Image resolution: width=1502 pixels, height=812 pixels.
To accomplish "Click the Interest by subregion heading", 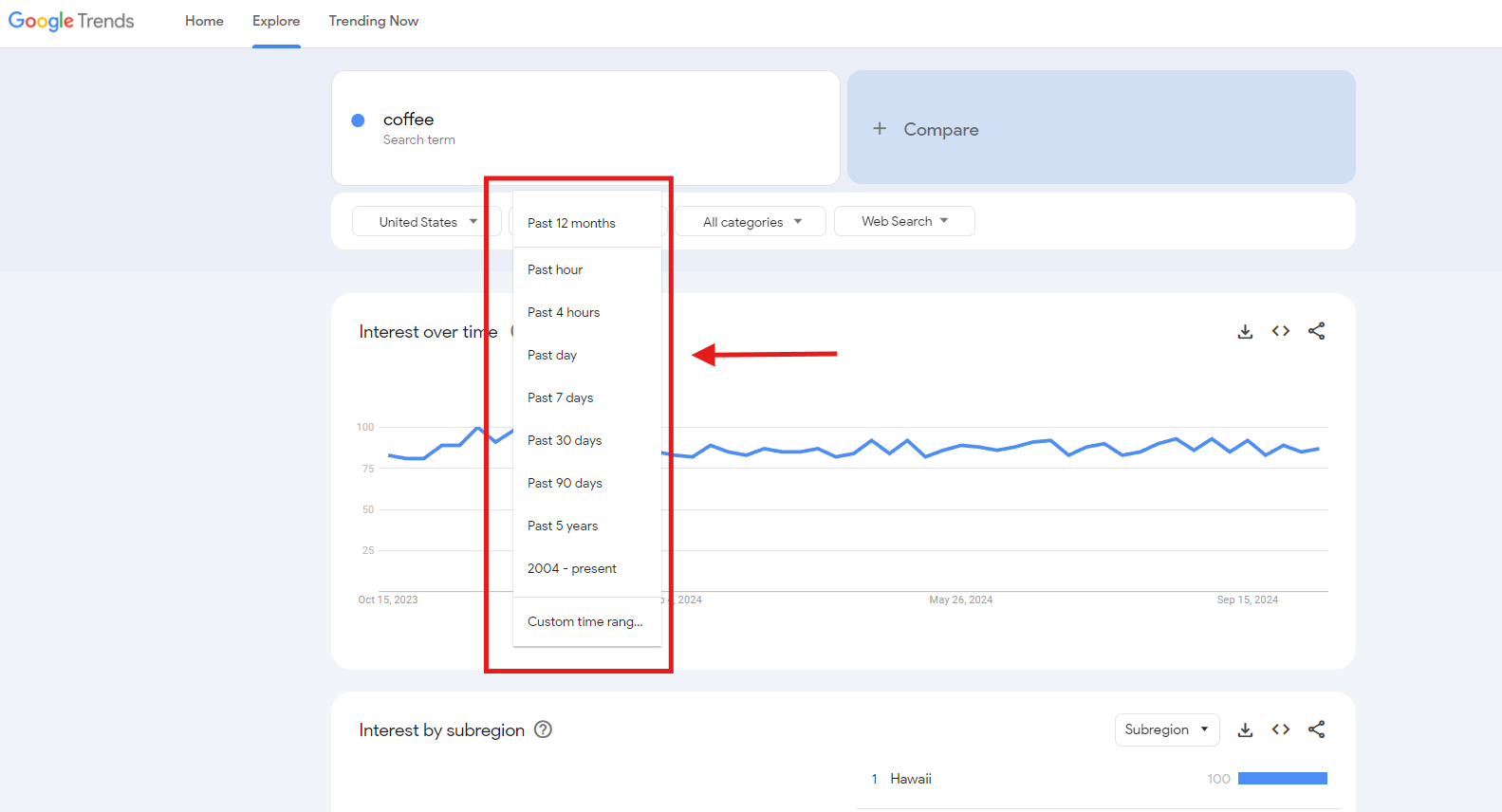I will click(441, 730).
